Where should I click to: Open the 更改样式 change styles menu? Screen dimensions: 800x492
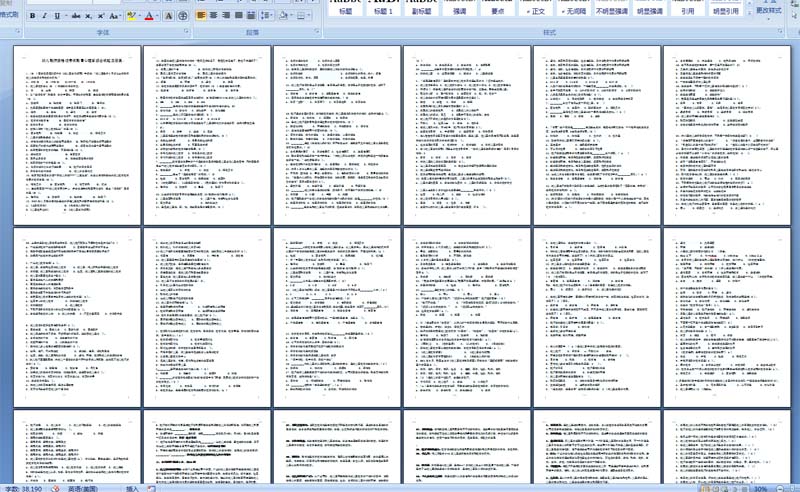(x=768, y=9)
